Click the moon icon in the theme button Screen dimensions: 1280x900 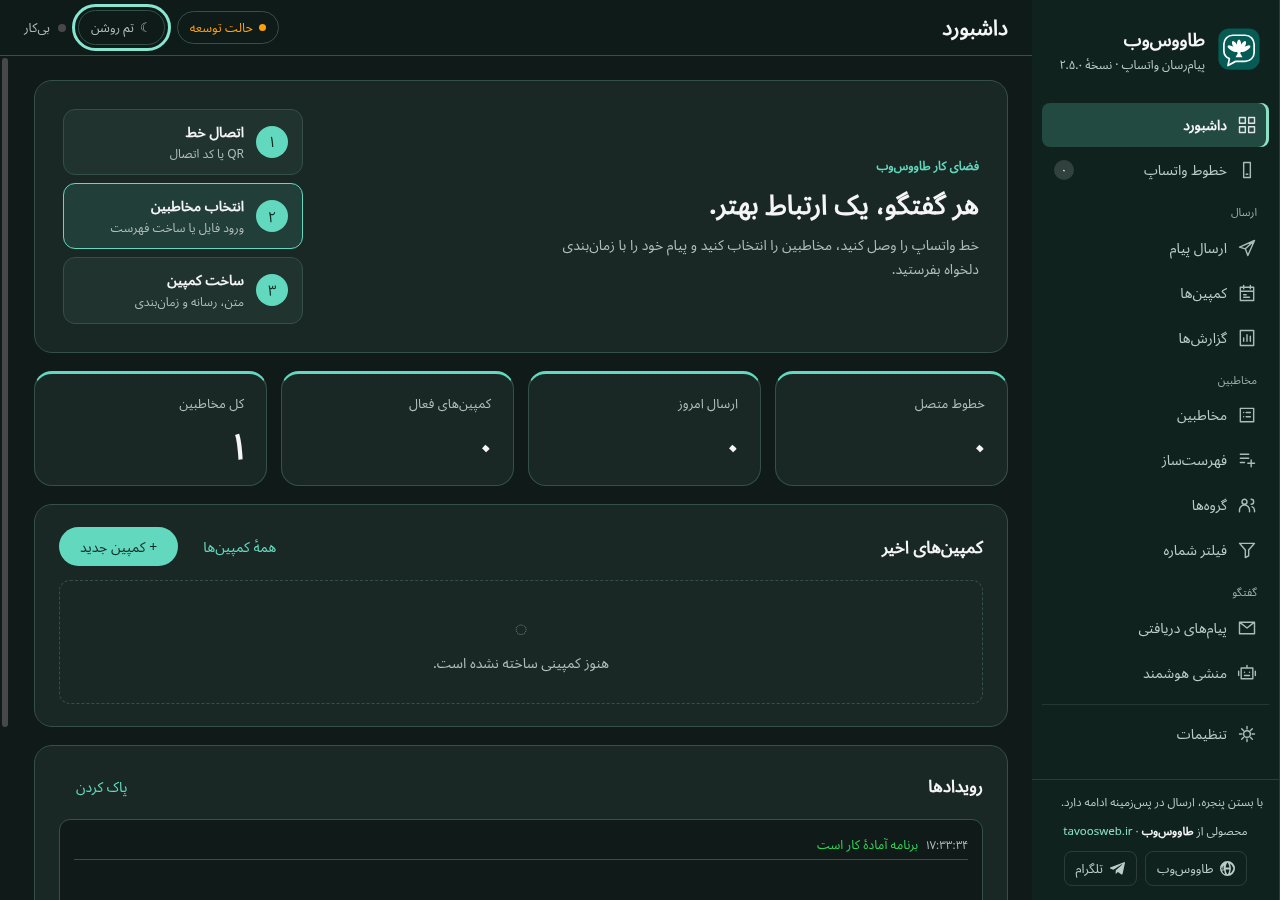click(144, 27)
